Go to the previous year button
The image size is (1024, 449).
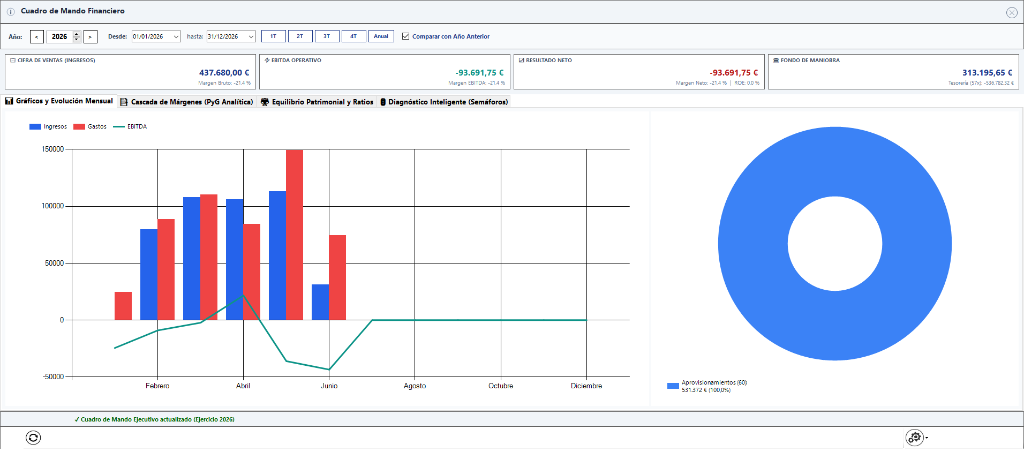(x=37, y=37)
